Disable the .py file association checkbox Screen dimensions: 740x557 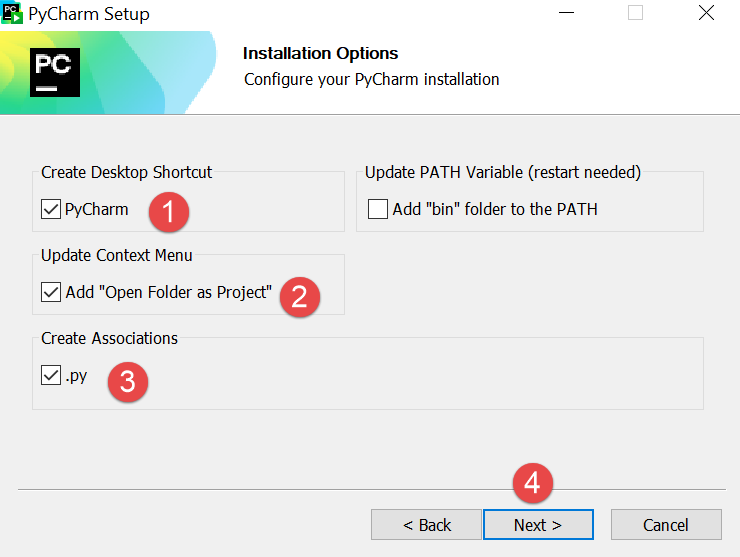pos(51,376)
